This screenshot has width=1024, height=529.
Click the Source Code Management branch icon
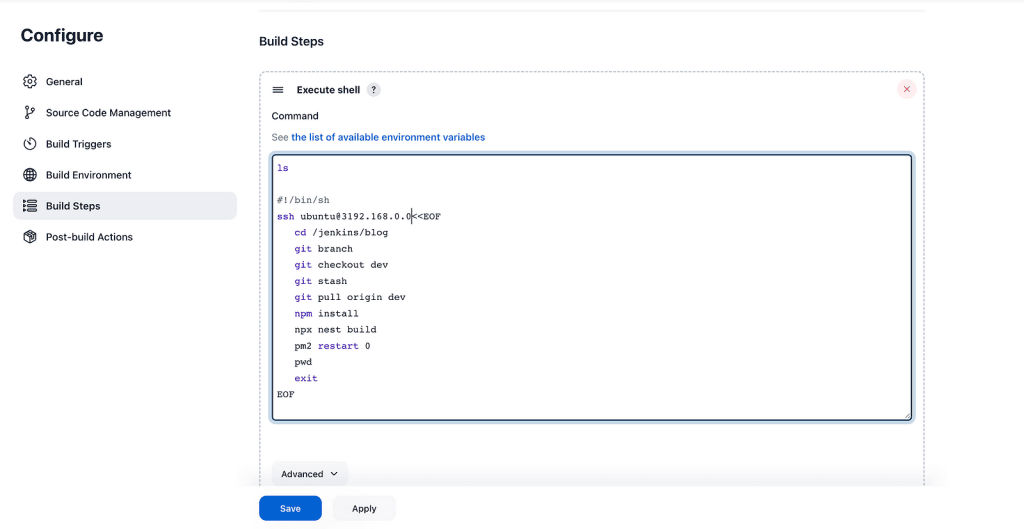point(29,112)
